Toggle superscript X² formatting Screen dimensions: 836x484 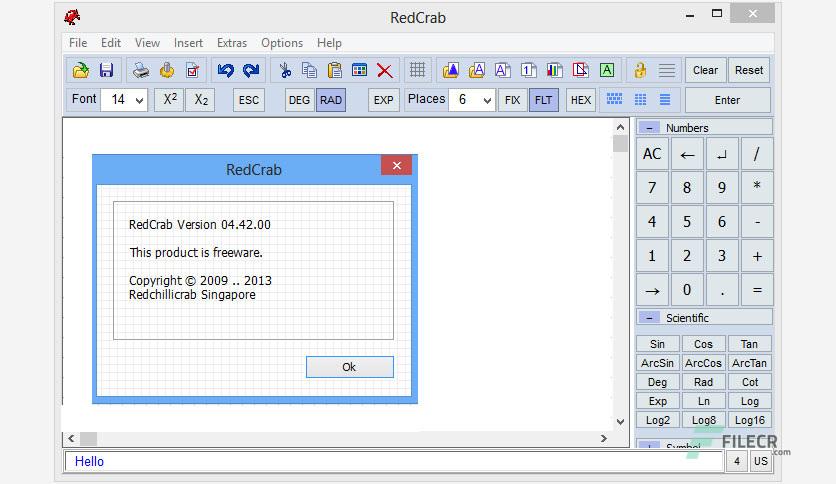[x=170, y=100]
